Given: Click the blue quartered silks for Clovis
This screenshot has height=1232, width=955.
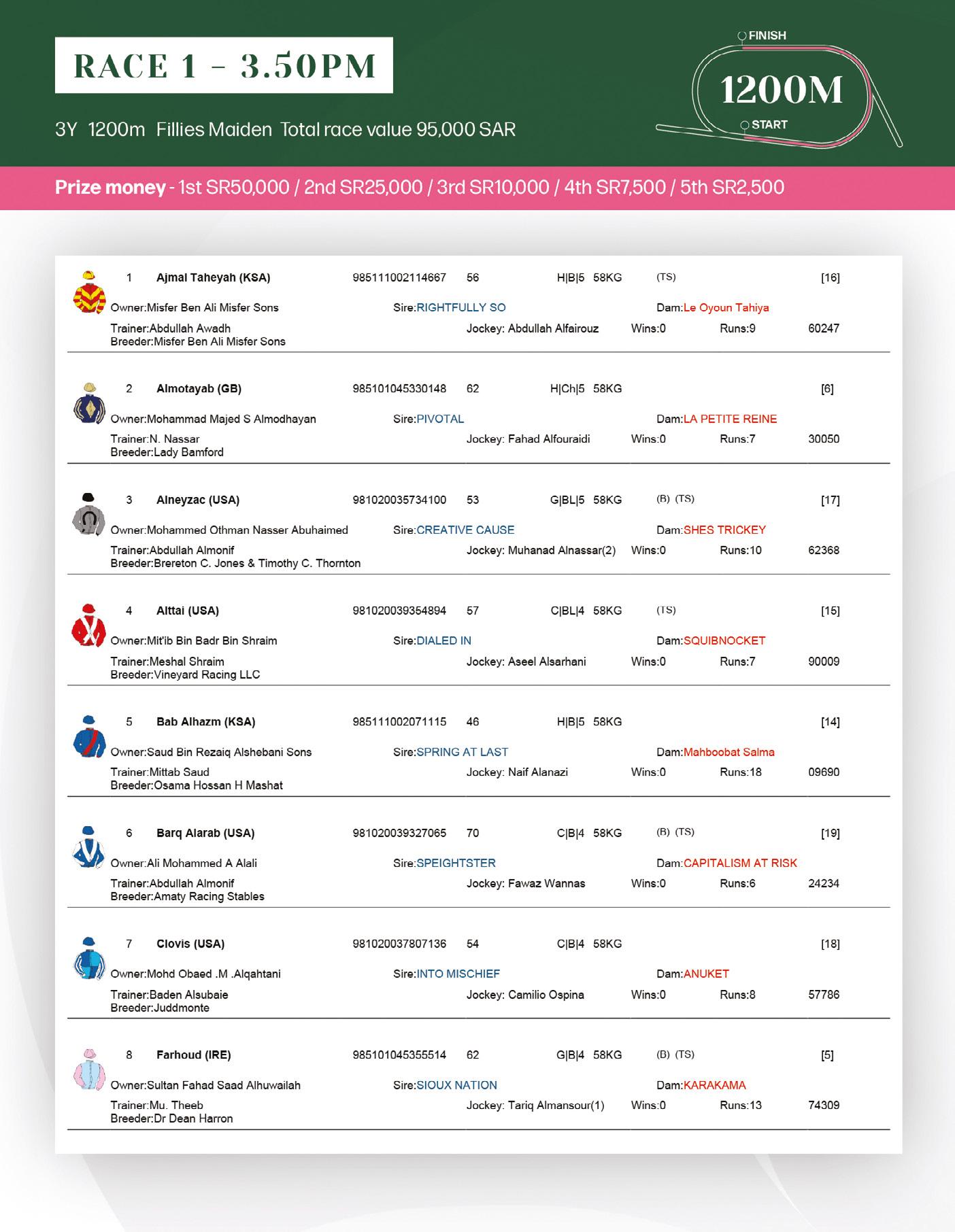Looking at the screenshot, I should [x=89, y=959].
